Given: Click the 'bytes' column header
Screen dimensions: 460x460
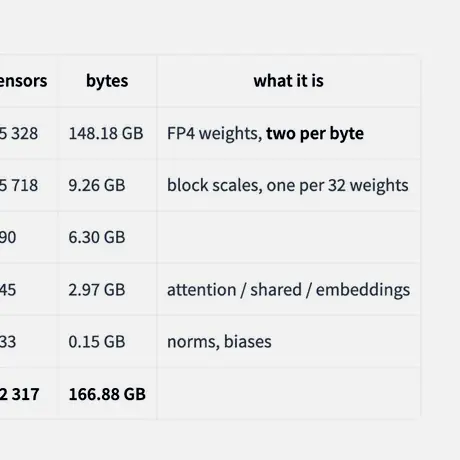Looking at the screenshot, I should coord(107,81).
